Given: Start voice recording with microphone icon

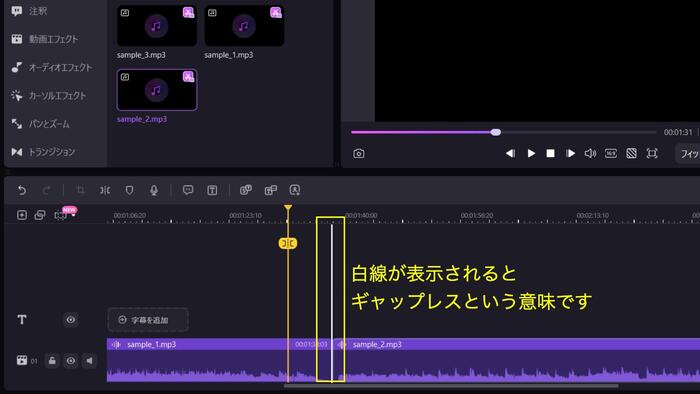Looking at the screenshot, I should (x=154, y=191).
